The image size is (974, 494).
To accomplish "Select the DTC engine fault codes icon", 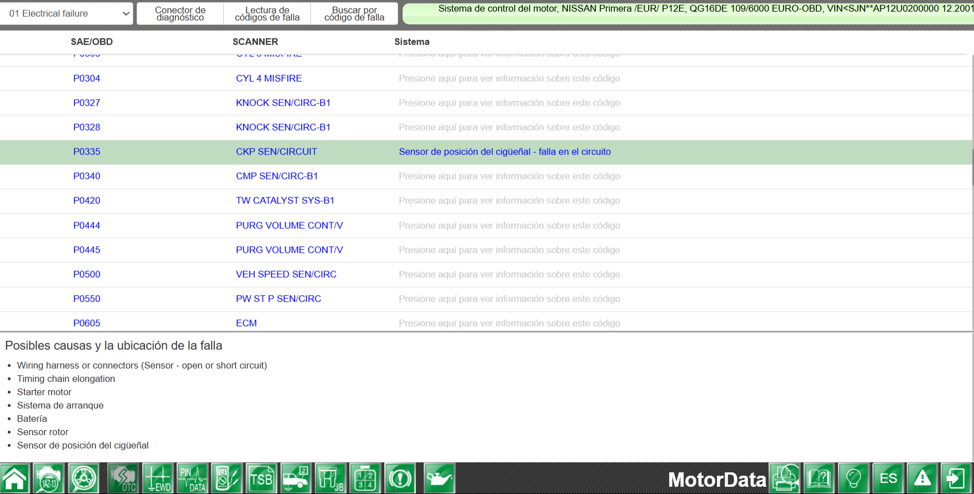I will (124, 478).
